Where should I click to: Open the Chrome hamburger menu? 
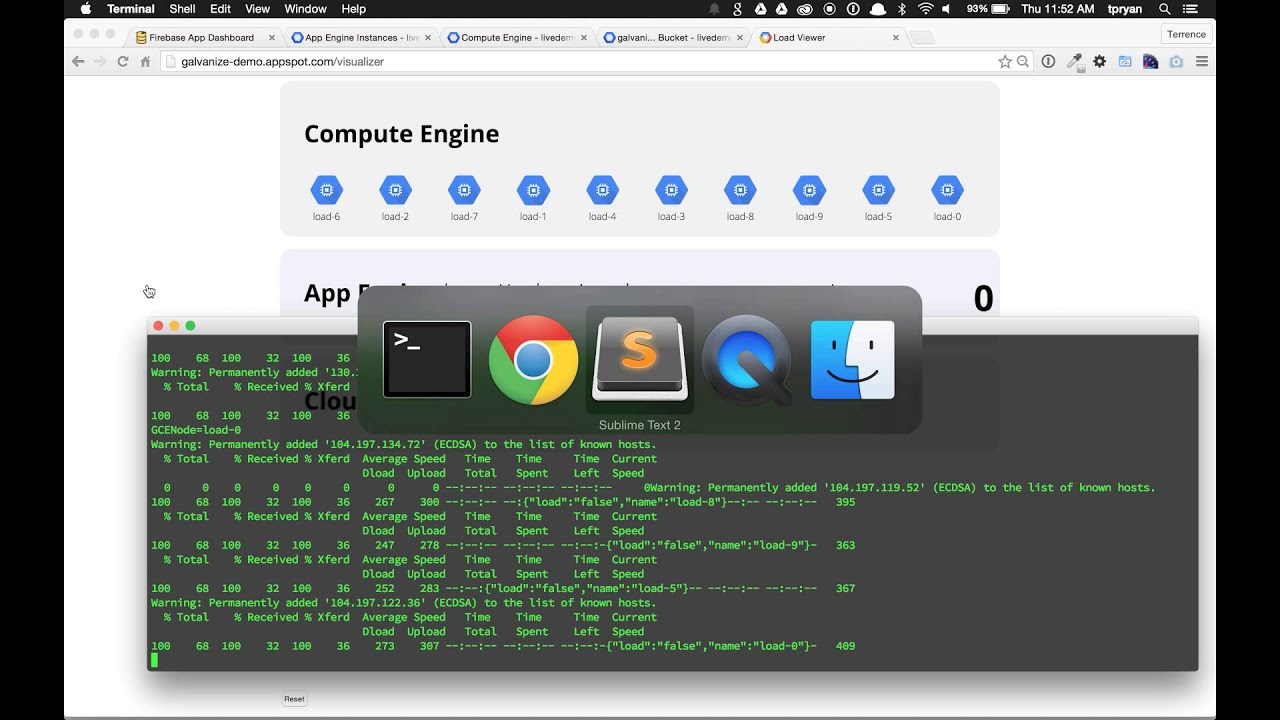1202,61
